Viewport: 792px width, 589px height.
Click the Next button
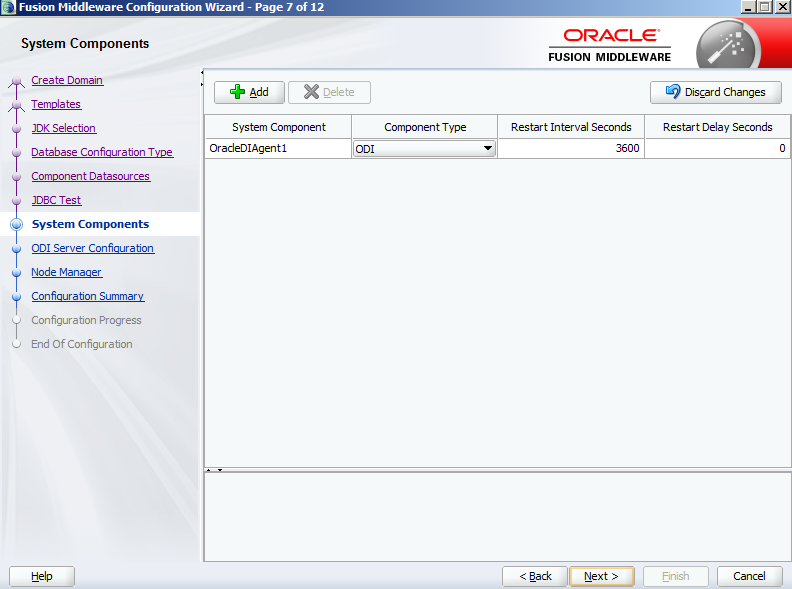tap(601, 576)
